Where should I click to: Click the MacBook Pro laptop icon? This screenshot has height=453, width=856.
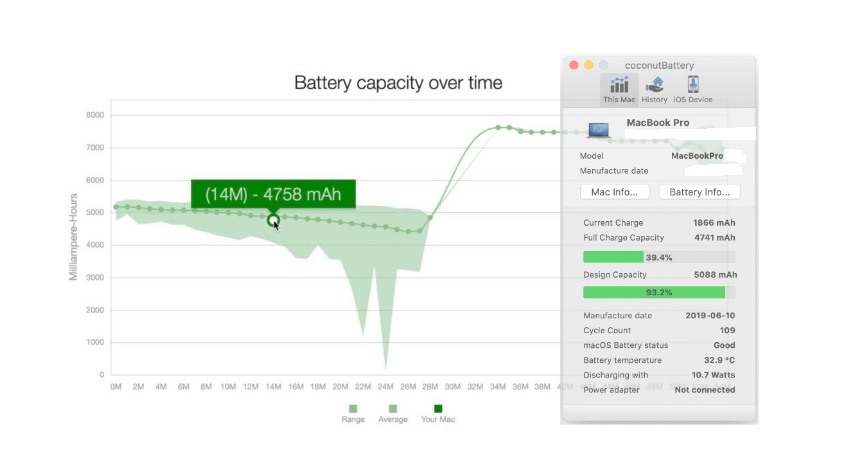(598, 130)
